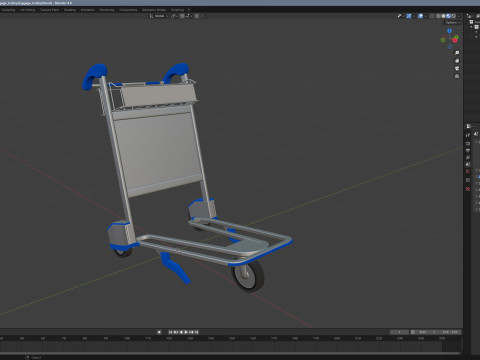The width and height of the screenshot is (480, 360).
Task: Jump to the timeline start frame
Action: [x=170, y=332]
